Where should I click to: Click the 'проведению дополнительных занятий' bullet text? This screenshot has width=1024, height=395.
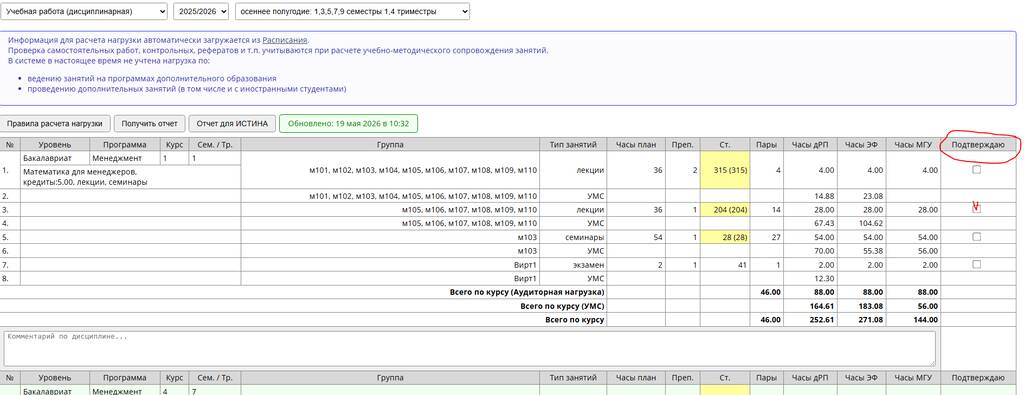click(x=187, y=89)
